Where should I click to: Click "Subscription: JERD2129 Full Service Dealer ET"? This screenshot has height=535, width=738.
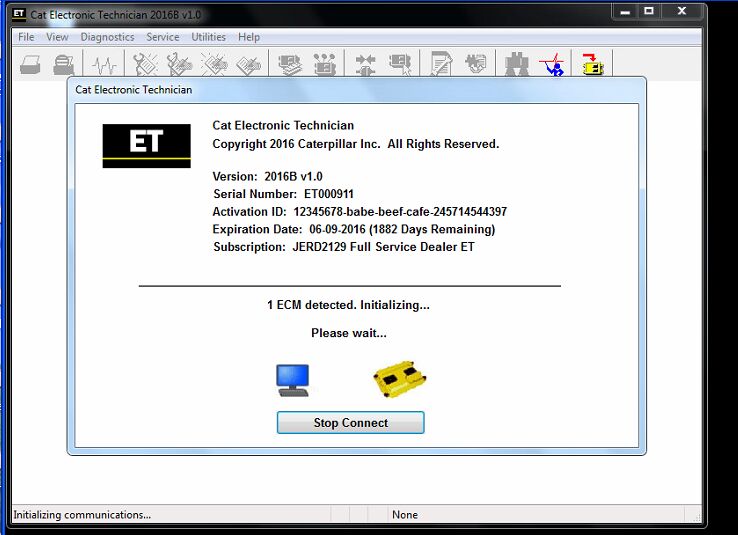pyautogui.click(x=344, y=247)
